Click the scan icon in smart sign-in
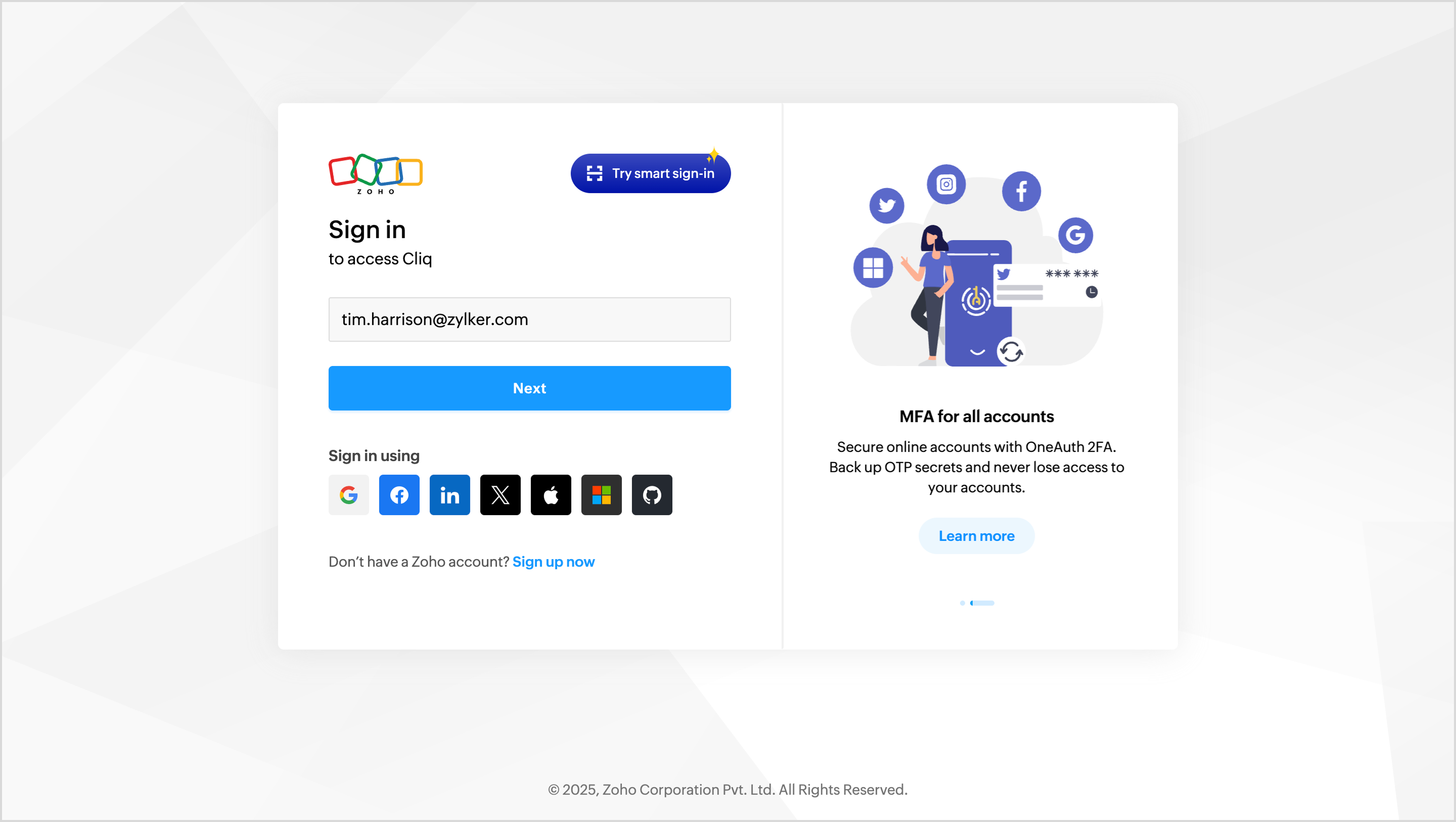Screen dimensions: 1456x822 tap(595, 173)
